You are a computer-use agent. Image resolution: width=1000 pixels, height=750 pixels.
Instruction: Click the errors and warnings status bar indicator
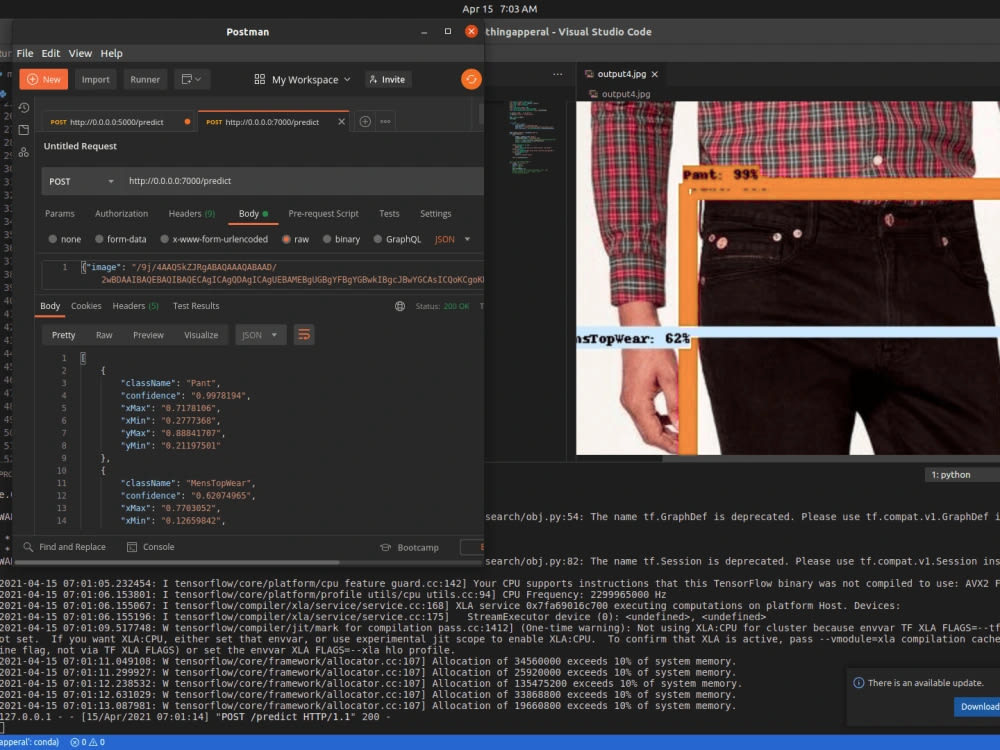pyautogui.click(x=87, y=742)
